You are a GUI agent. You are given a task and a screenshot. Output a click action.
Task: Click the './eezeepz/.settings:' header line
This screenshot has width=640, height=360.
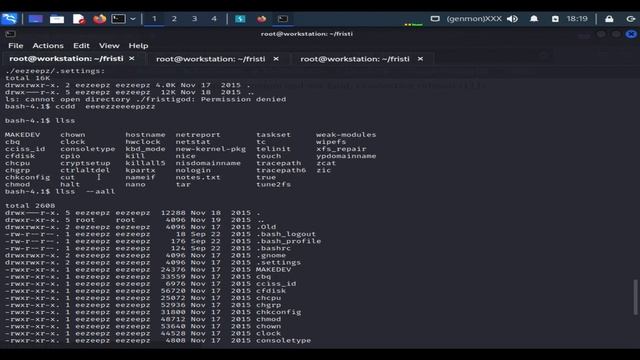(55, 71)
